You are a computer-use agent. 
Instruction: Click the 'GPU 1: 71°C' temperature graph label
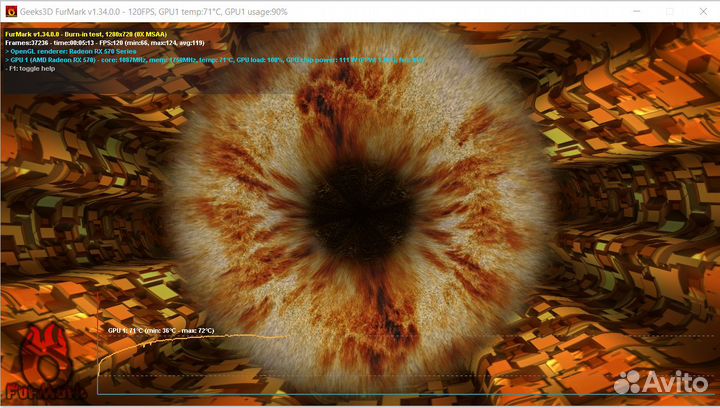pyautogui.click(x=160, y=330)
